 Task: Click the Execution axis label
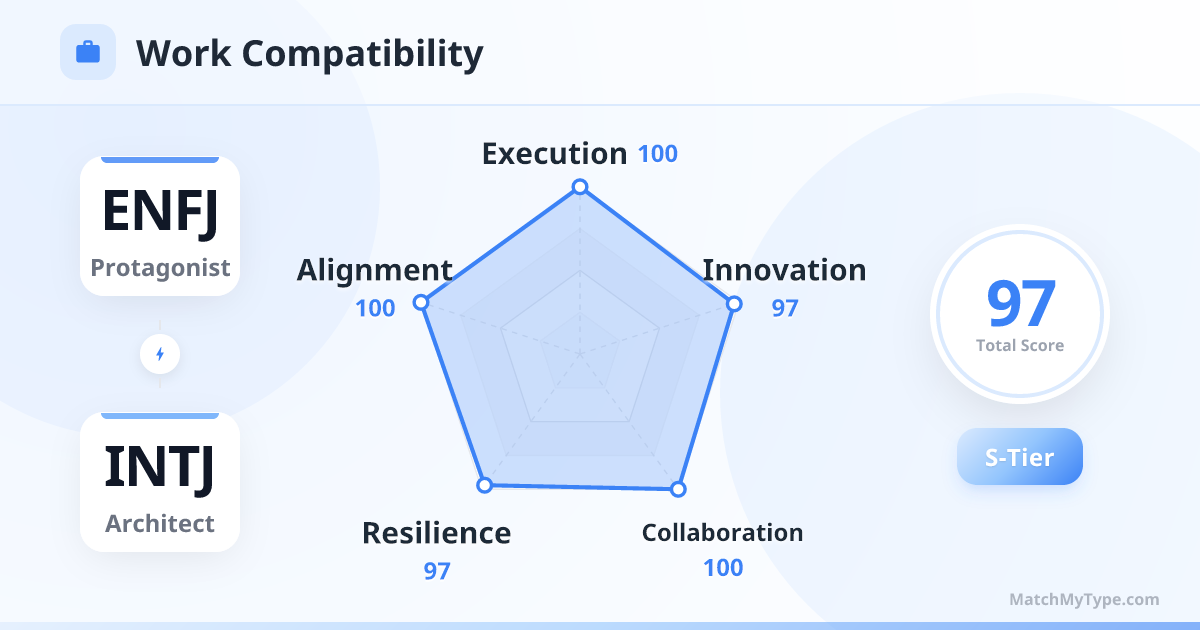tap(554, 154)
